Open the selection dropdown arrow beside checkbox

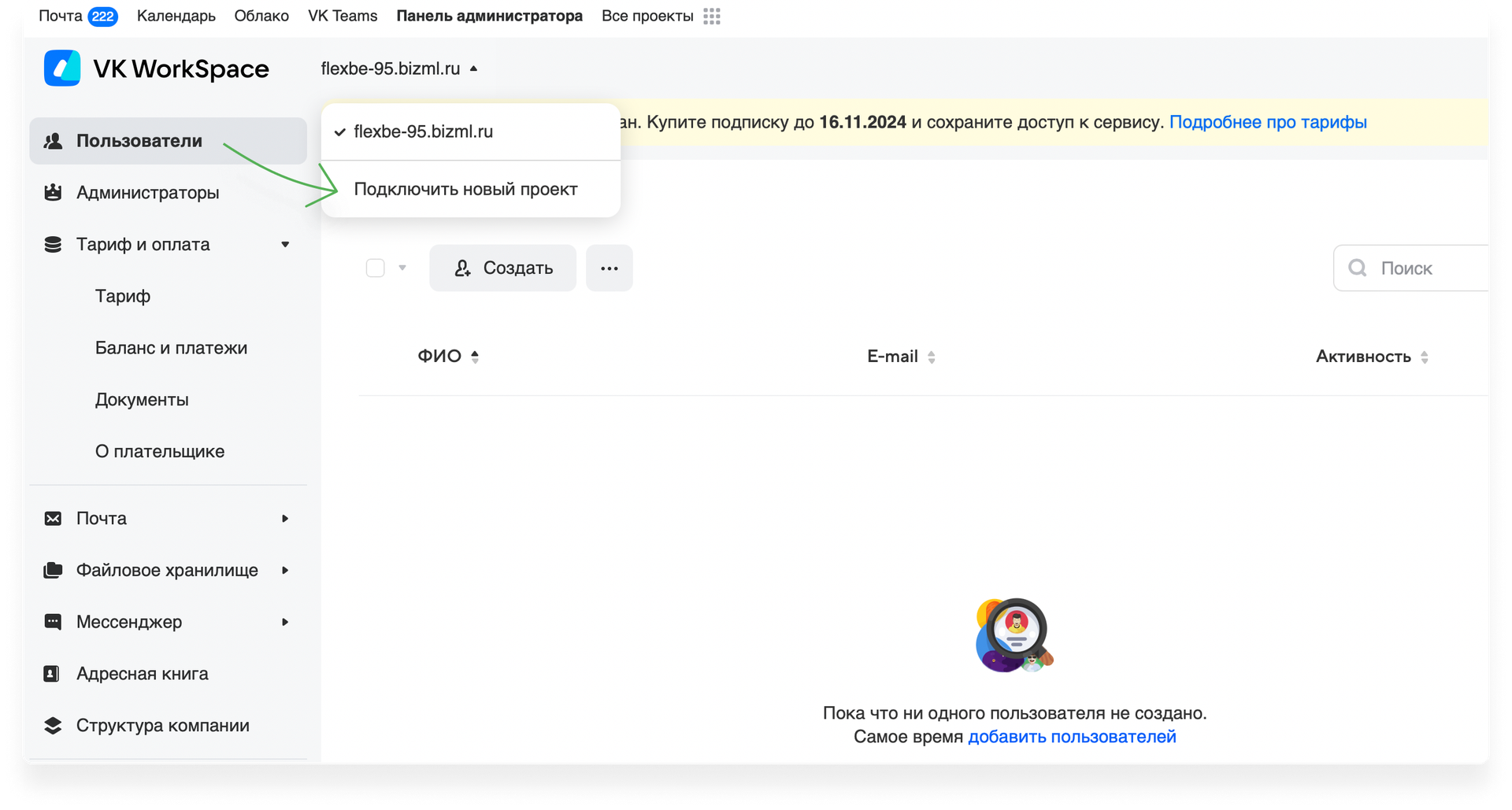[402, 268]
